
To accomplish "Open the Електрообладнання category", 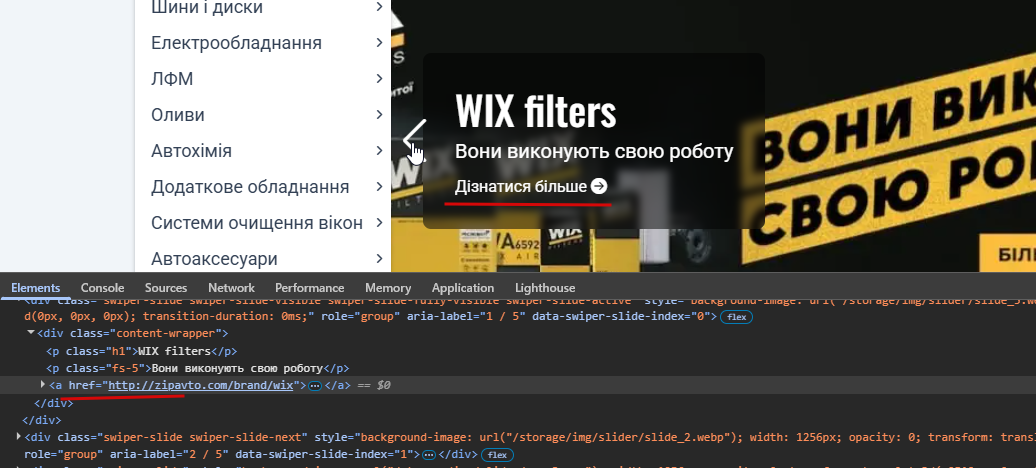I will point(237,43).
